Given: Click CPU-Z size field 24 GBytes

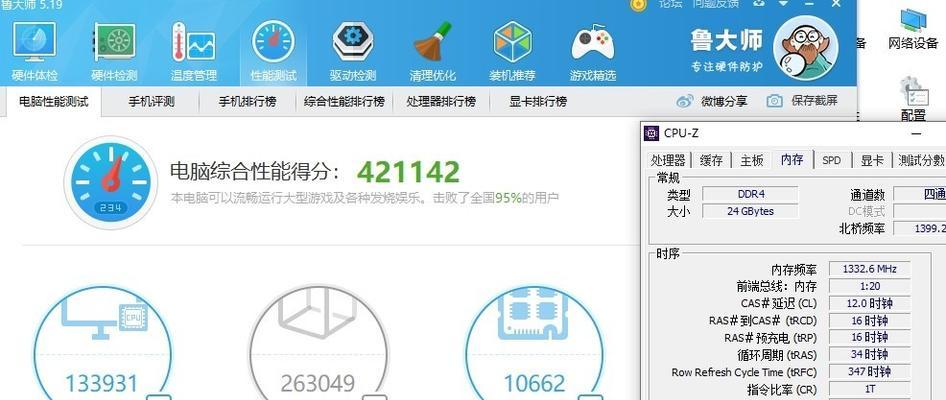Looking at the screenshot, I should (751, 211).
